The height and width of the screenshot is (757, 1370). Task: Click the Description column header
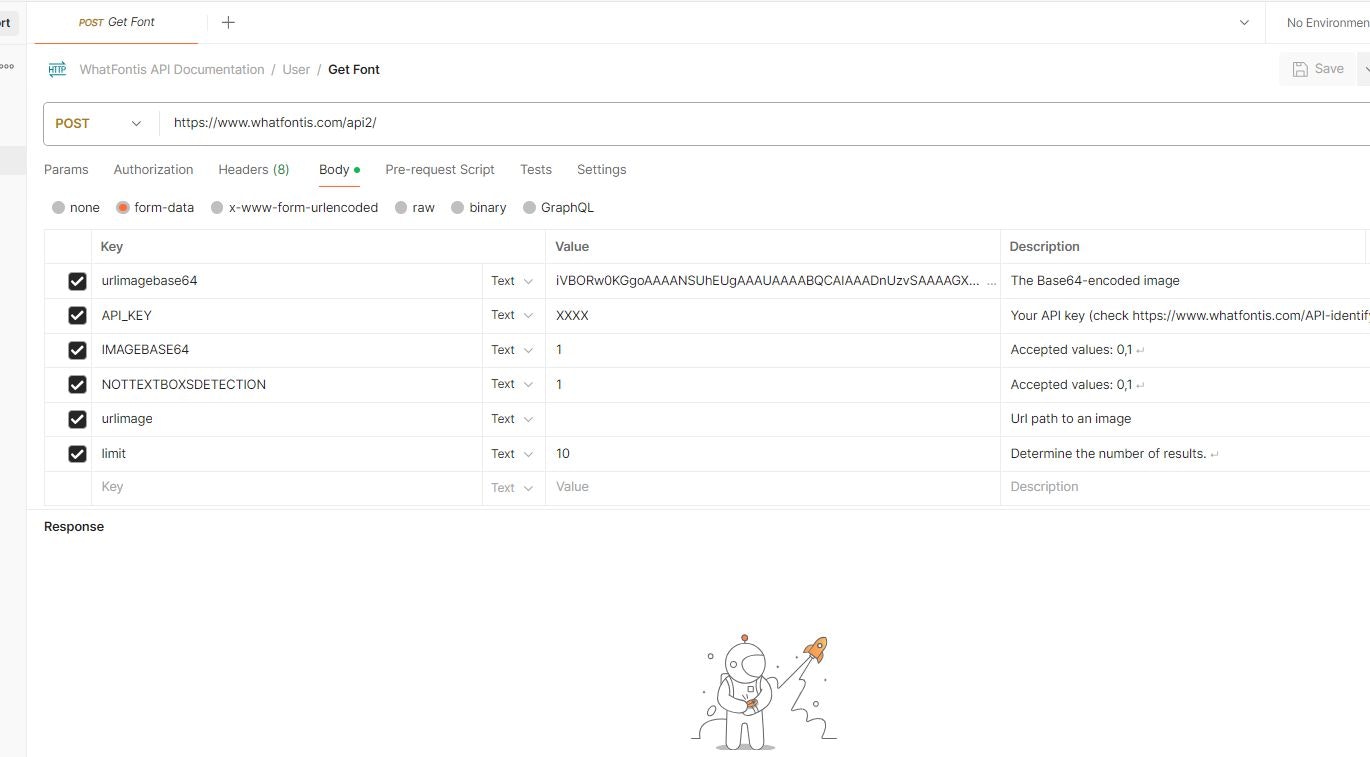point(1044,246)
